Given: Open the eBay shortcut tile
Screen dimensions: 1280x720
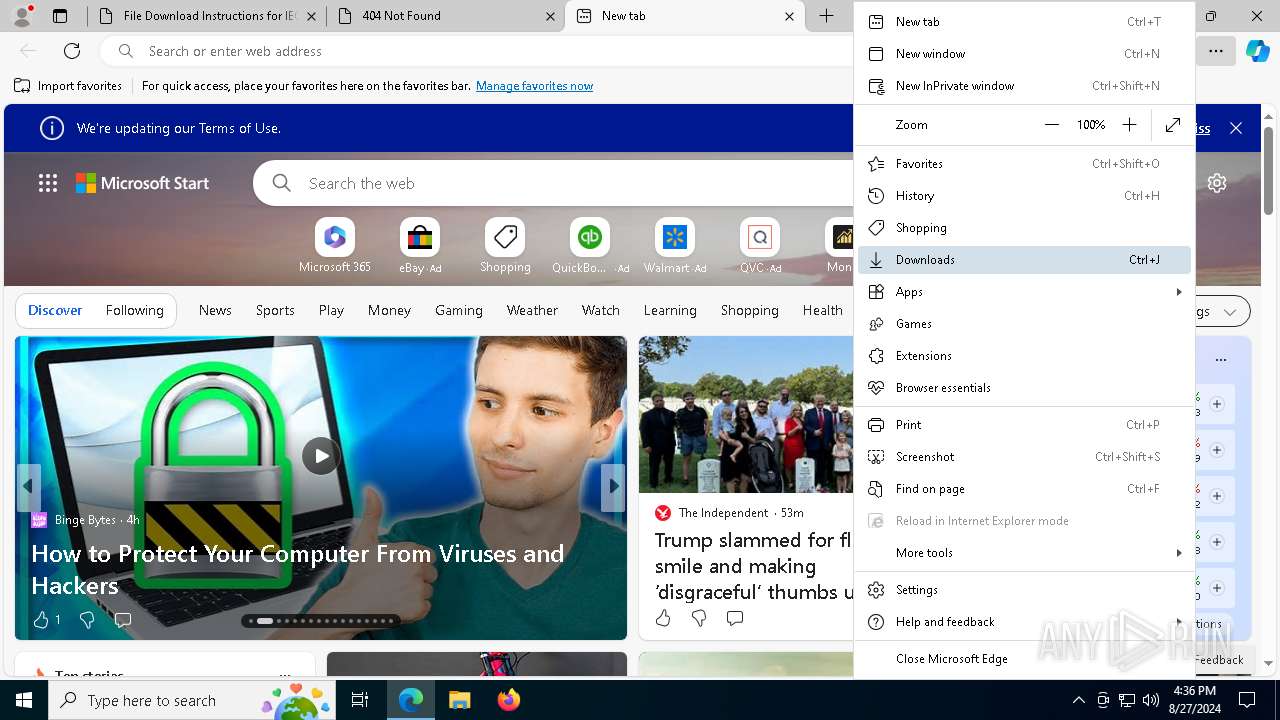Looking at the screenshot, I should (420, 246).
